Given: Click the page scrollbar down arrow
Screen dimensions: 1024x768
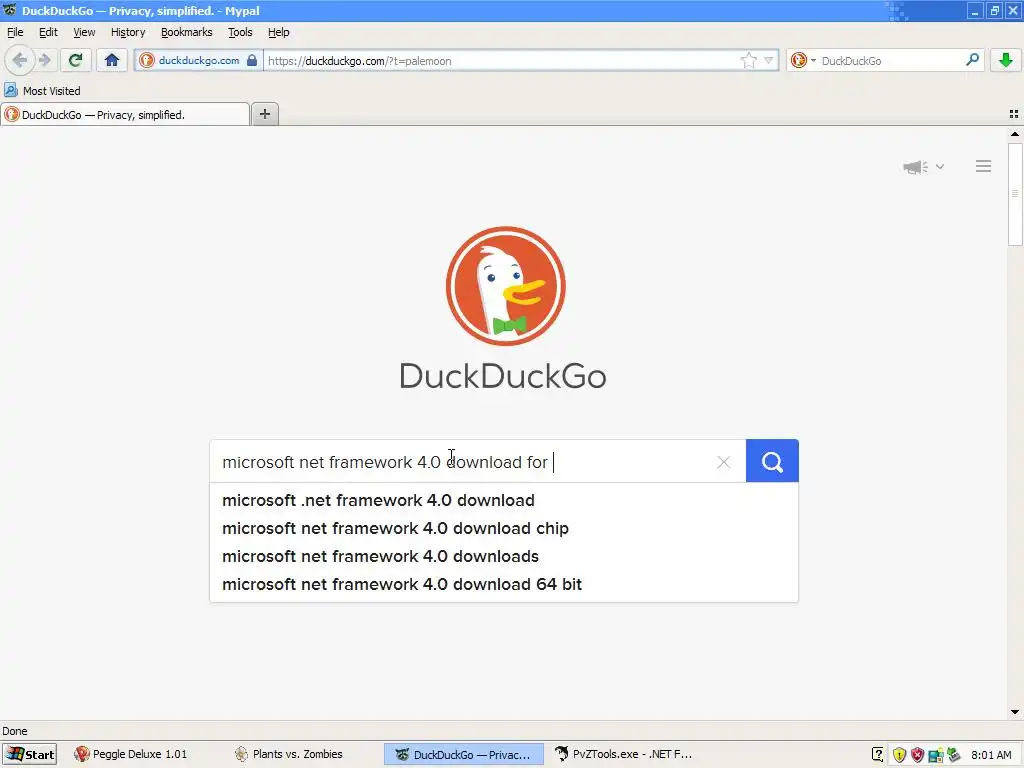Looking at the screenshot, I should [1015, 712].
